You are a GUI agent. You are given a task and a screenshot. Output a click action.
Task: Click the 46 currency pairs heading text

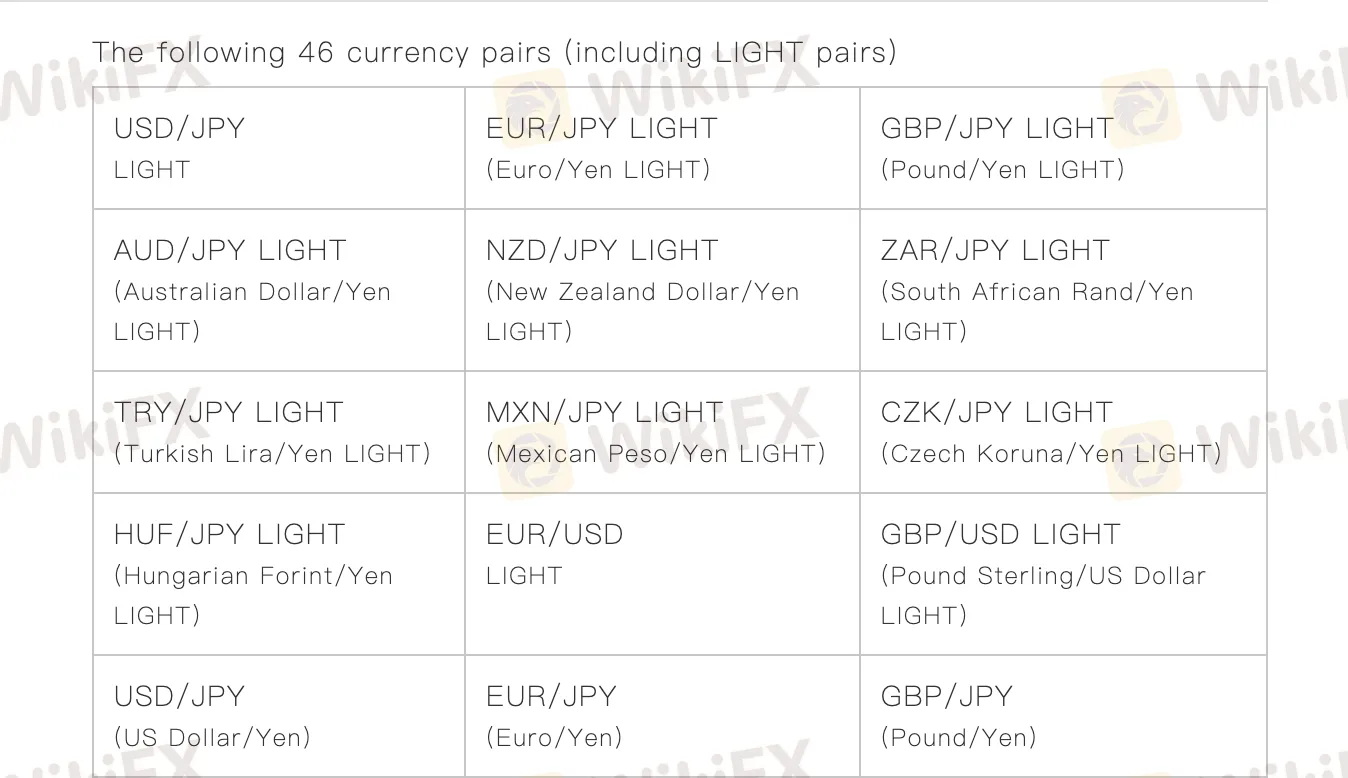[494, 52]
